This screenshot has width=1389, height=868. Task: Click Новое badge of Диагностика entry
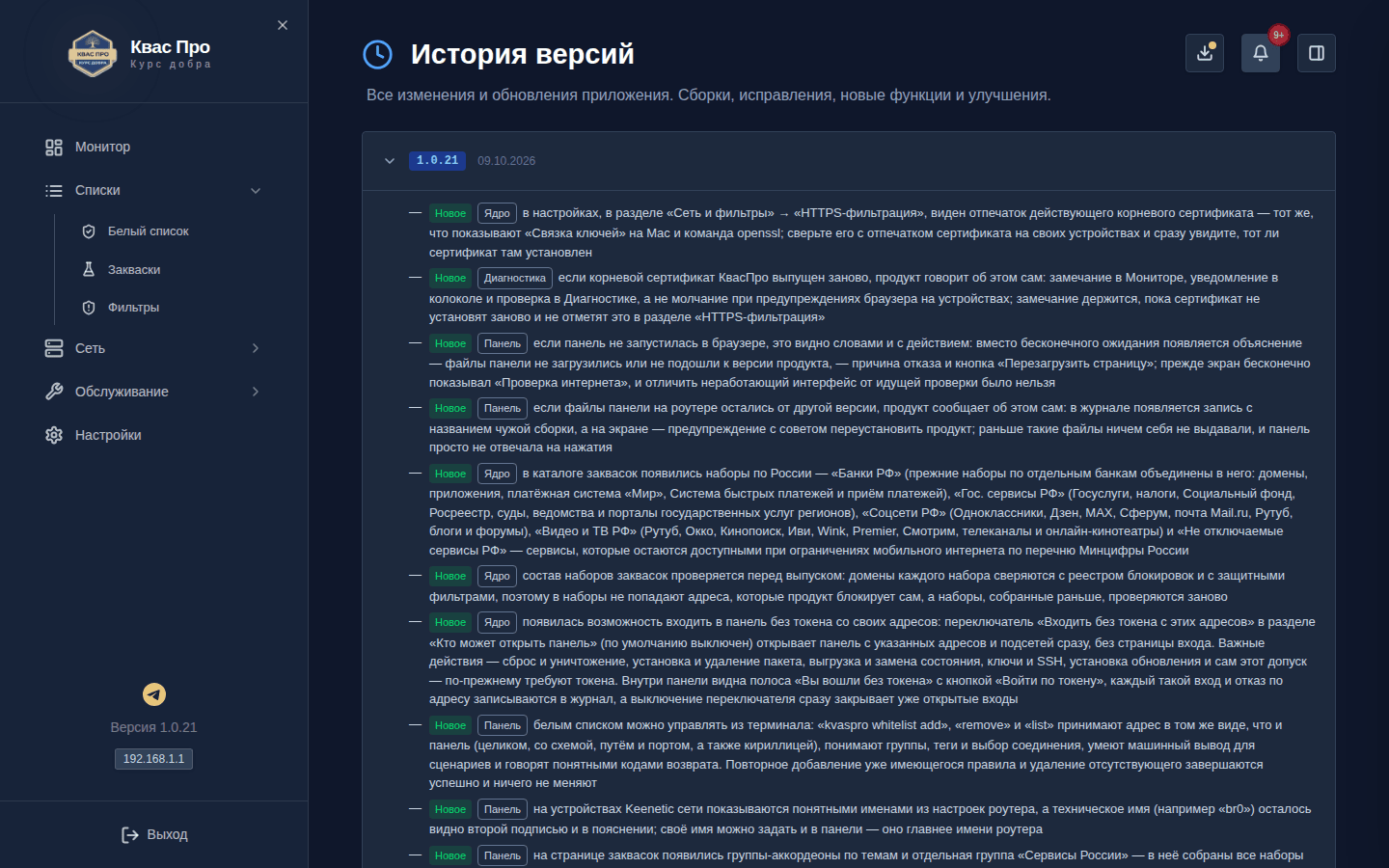point(450,279)
